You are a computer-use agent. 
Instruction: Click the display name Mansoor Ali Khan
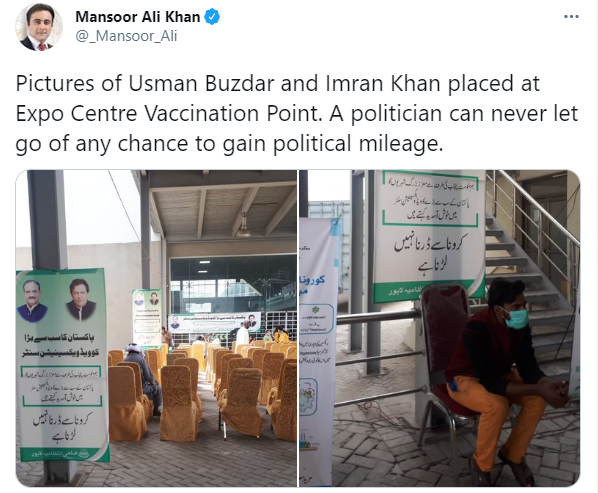coord(138,17)
